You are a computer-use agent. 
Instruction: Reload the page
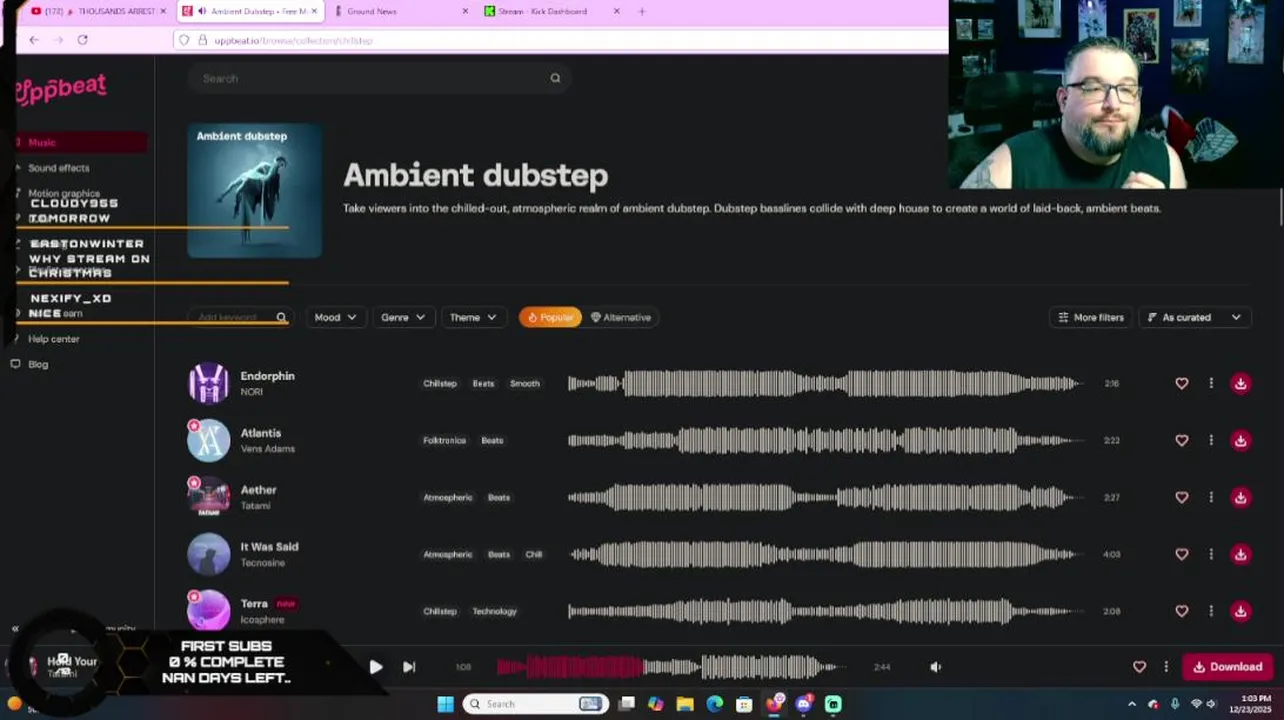[x=82, y=40]
